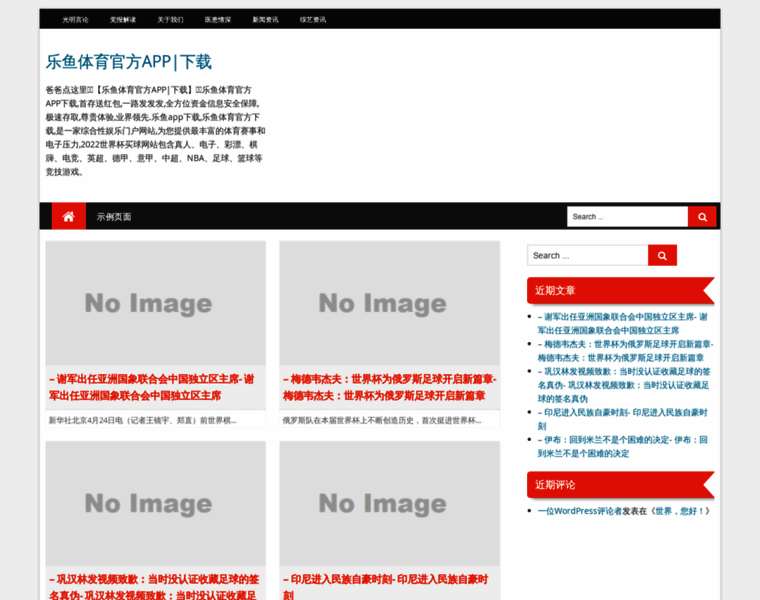
Task: Open article title 巩汉林发视频致歉
Action: [154, 587]
